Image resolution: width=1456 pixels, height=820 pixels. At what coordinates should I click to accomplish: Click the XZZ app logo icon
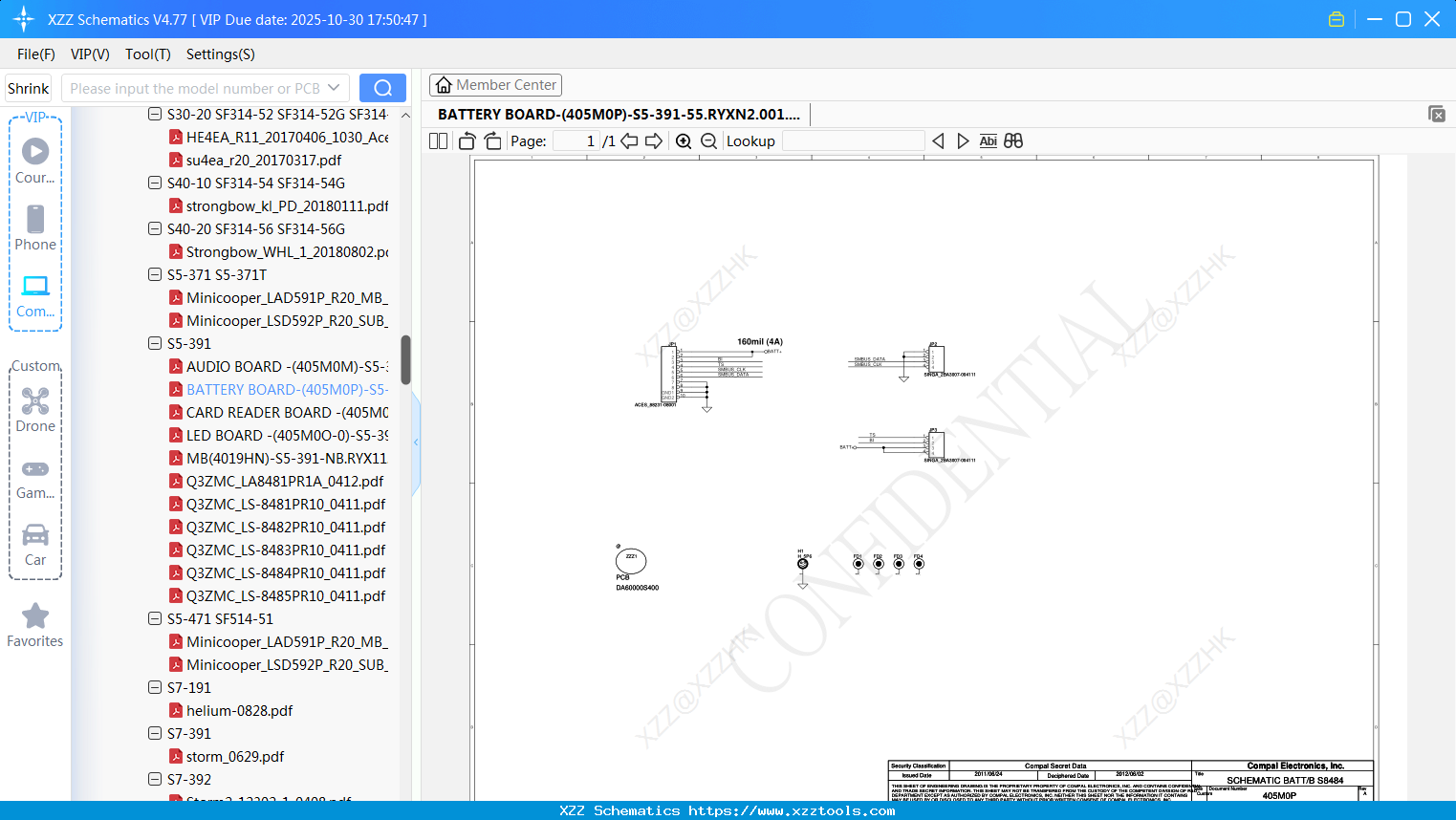[x=24, y=19]
